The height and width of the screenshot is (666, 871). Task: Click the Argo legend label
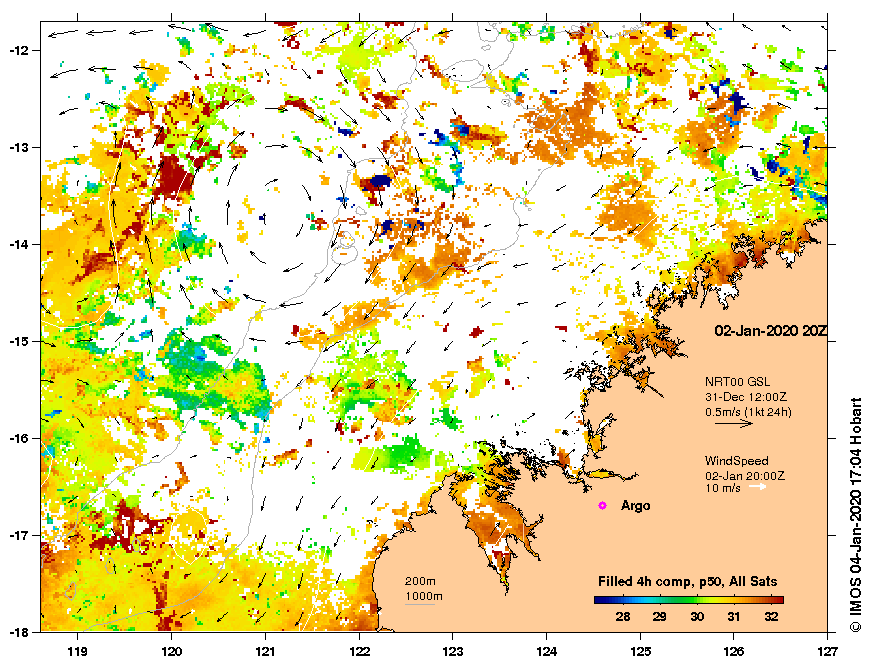coord(635,506)
